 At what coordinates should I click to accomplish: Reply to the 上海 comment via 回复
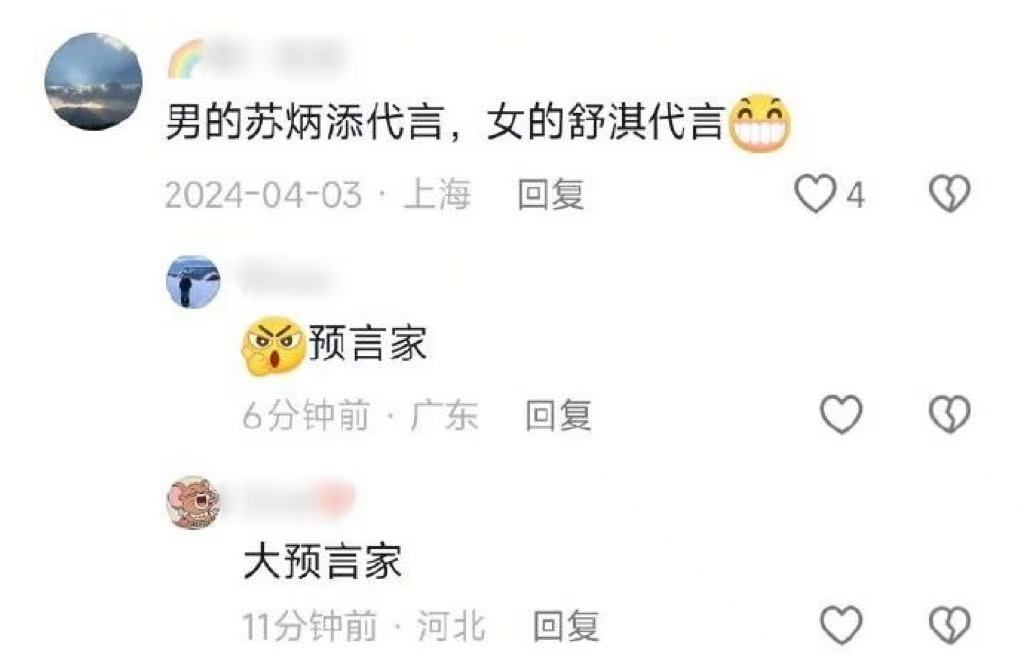[551, 195]
